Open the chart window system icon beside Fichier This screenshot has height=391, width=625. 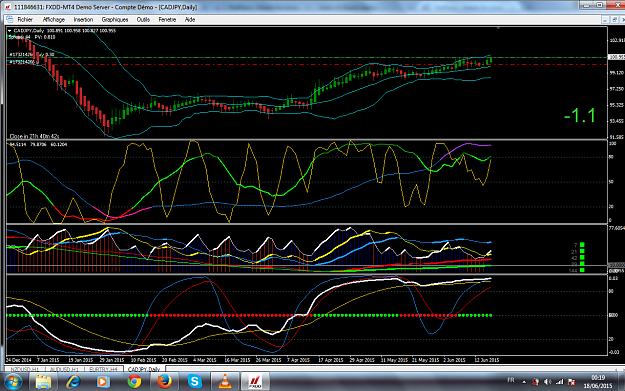[10, 20]
